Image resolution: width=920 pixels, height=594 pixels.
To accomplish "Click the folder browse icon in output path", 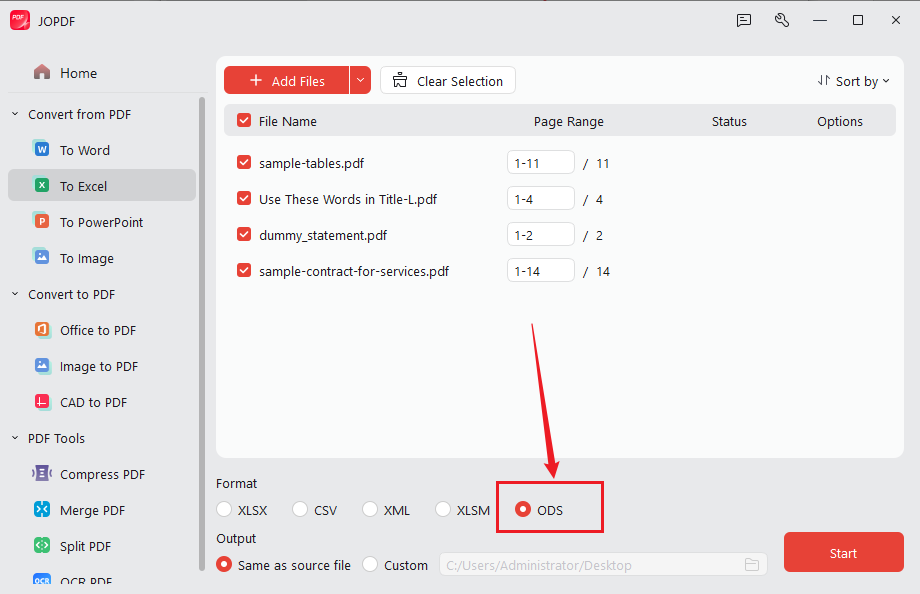I will pos(752,565).
